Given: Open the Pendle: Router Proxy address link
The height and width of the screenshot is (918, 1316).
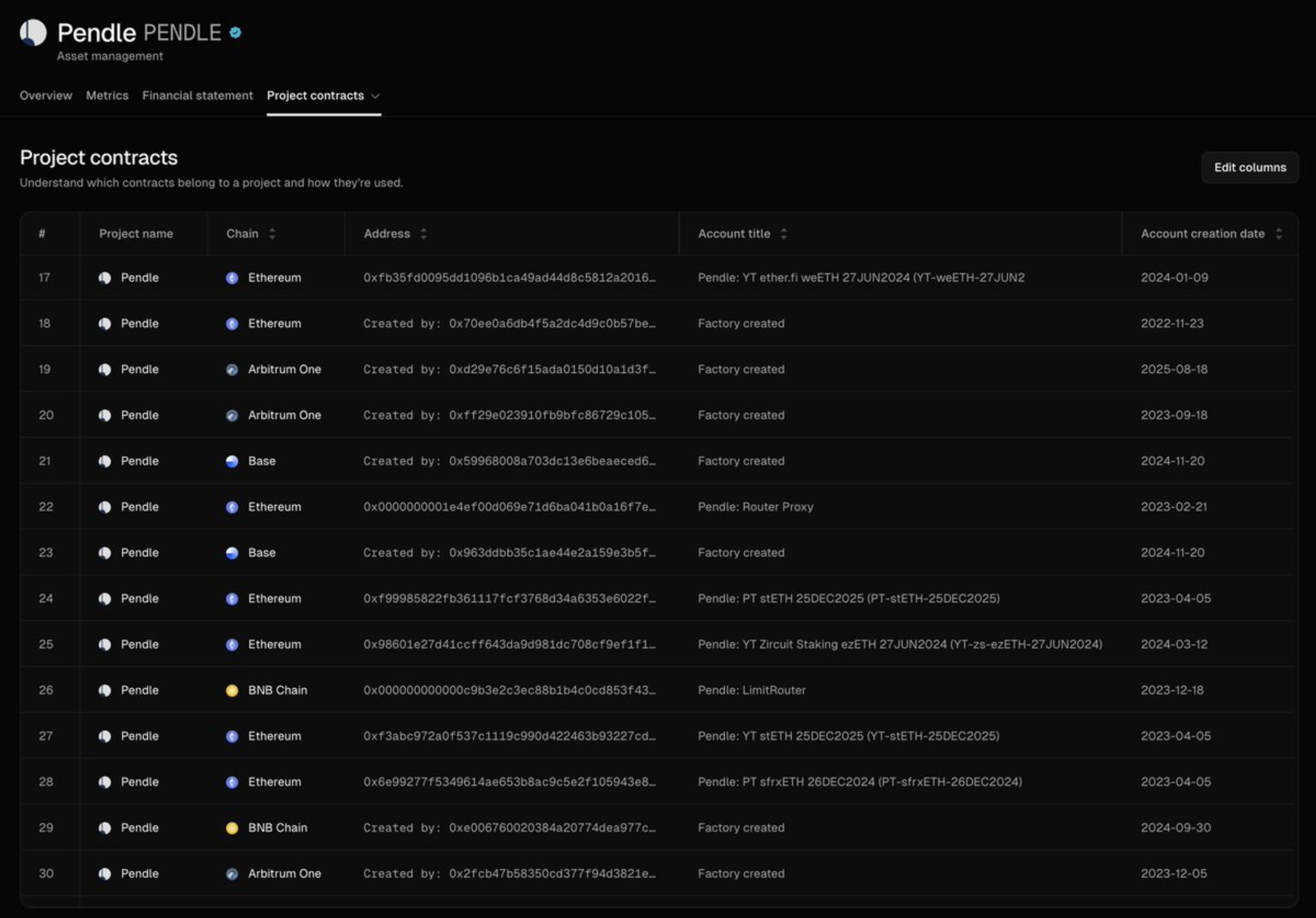Looking at the screenshot, I should point(509,507).
